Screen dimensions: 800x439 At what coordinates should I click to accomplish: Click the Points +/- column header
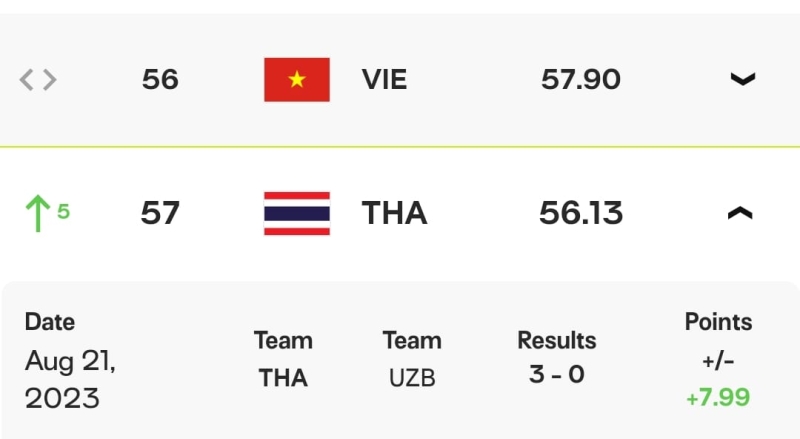point(718,341)
